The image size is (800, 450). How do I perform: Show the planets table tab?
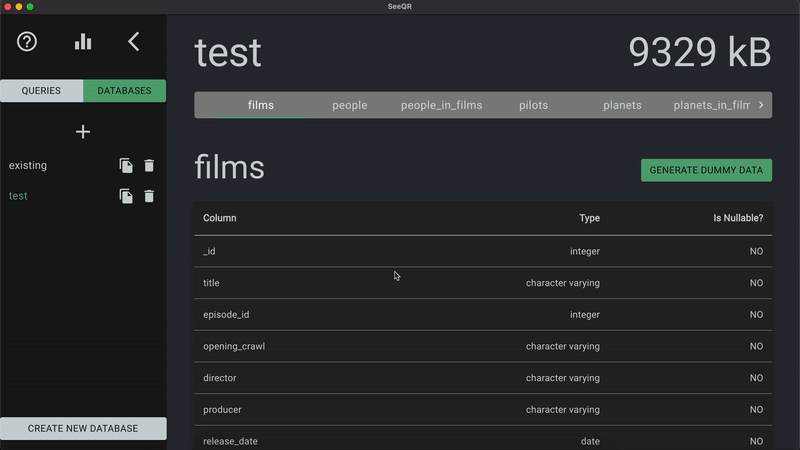coord(622,105)
